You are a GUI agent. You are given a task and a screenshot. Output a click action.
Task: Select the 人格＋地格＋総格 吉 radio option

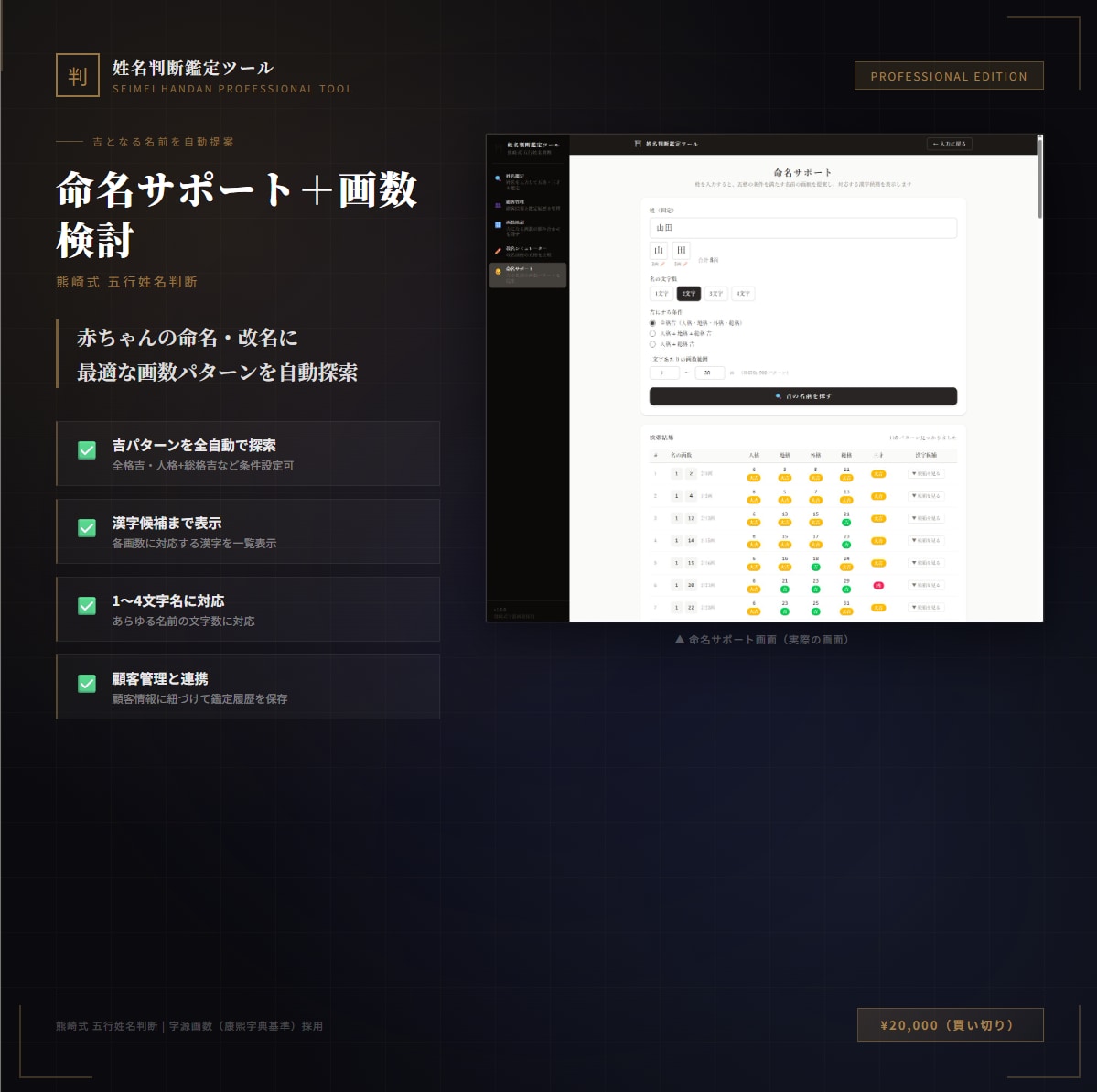[x=652, y=334]
